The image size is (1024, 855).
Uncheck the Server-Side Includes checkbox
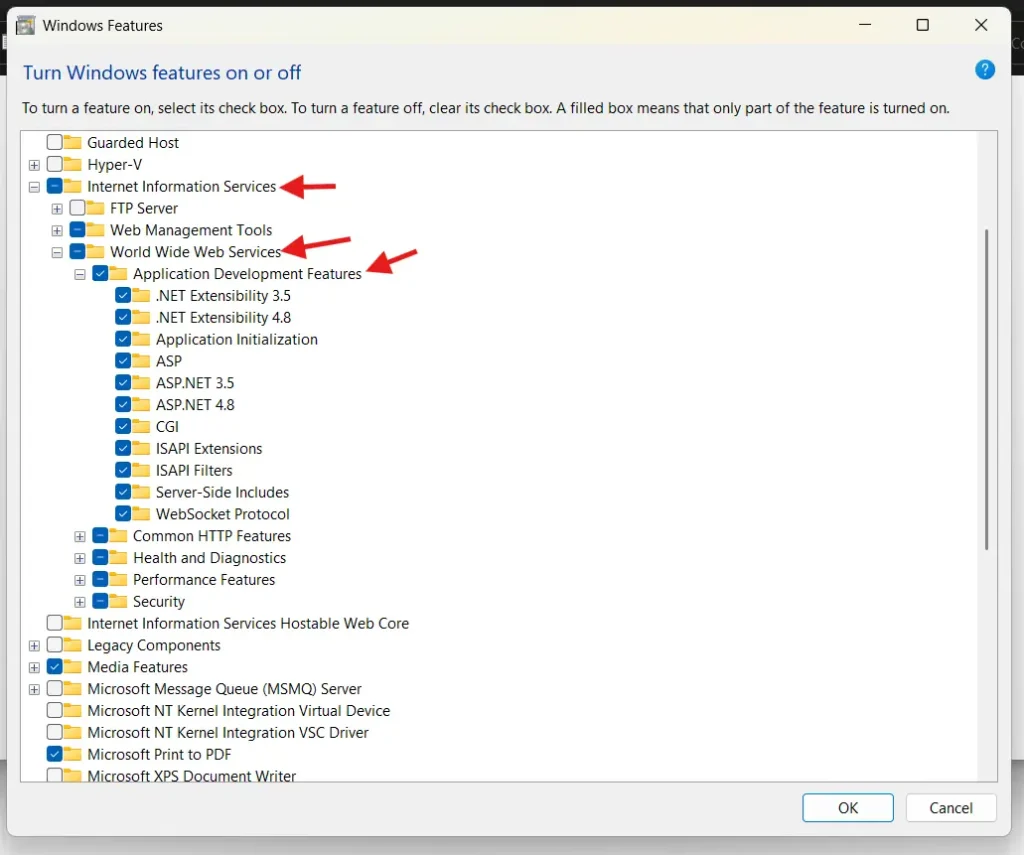[123, 492]
